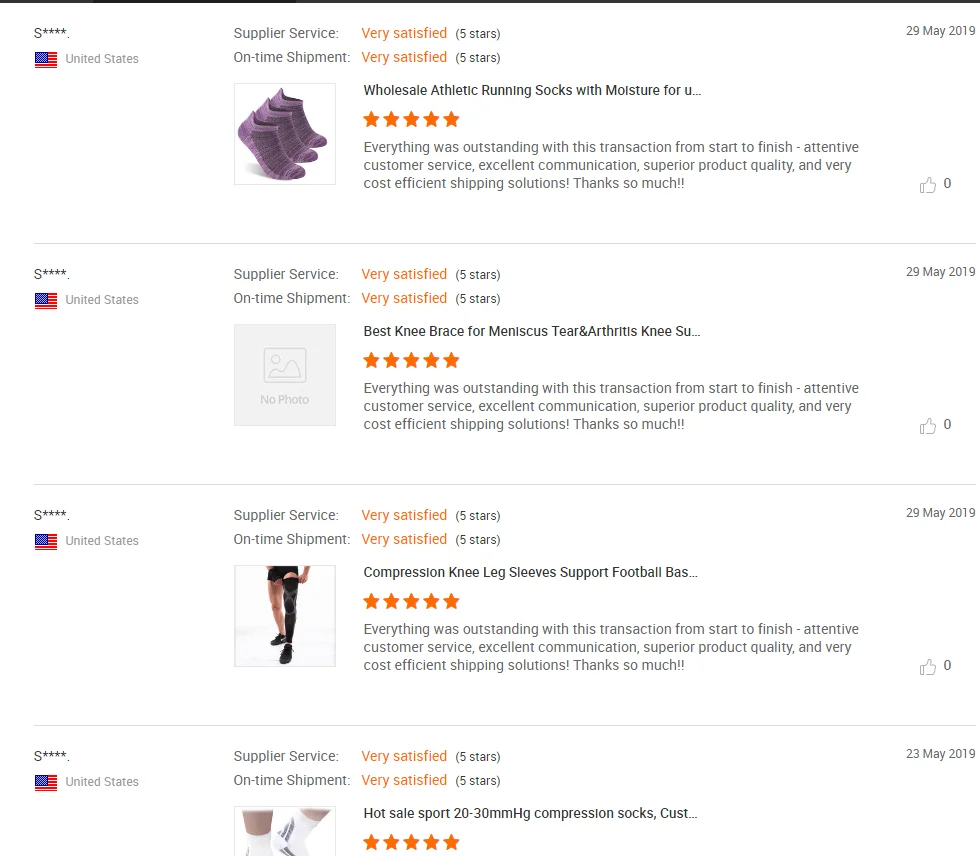The height and width of the screenshot is (856, 980).
Task: Open Best Knee Brace for Meniscus Tear link
Action: click(x=532, y=331)
